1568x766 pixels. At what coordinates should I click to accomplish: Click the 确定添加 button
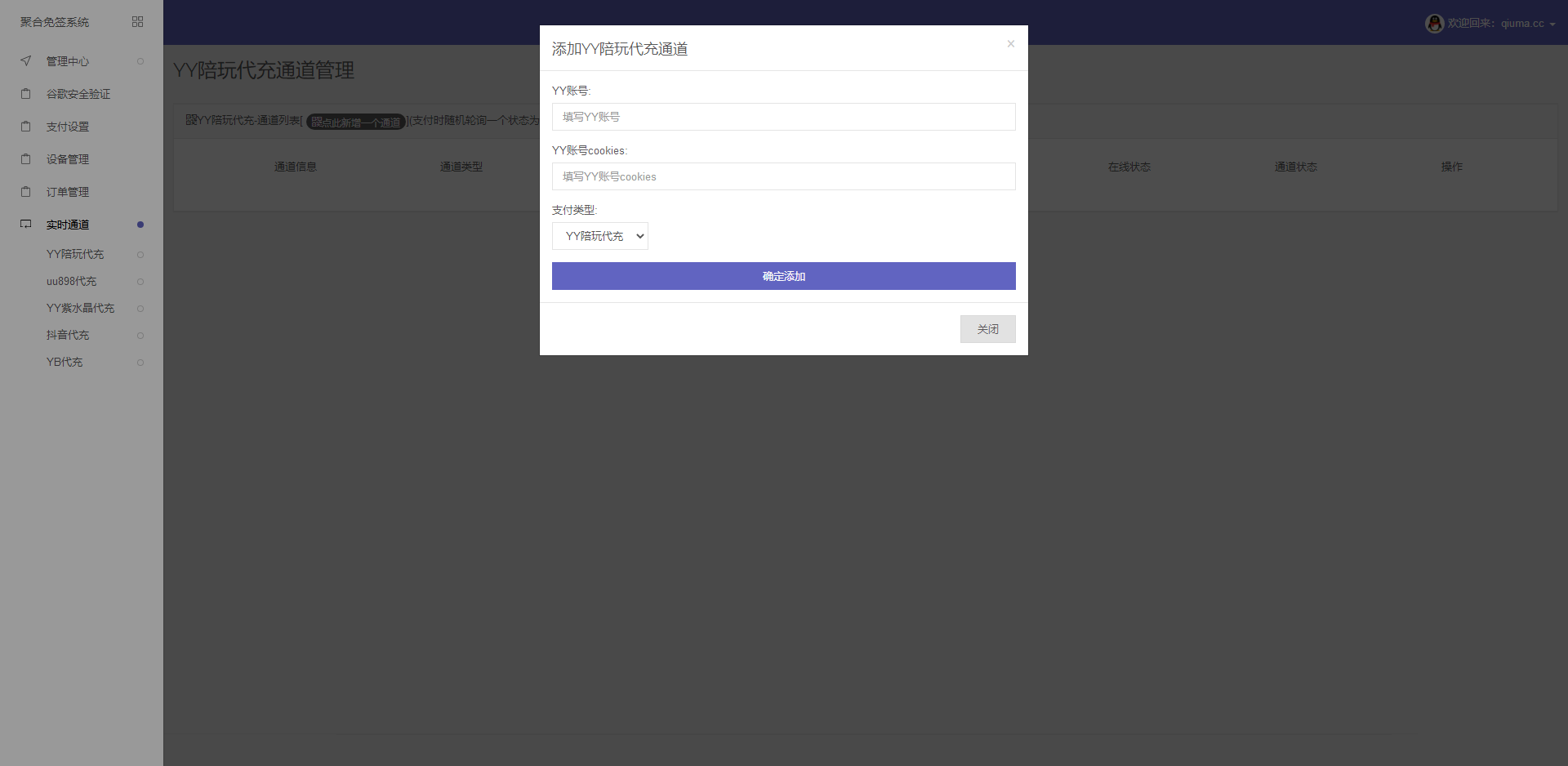tap(783, 276)
